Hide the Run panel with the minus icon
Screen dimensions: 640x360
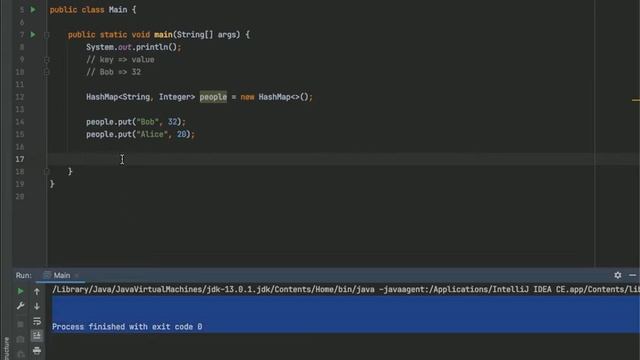[632, 276]
